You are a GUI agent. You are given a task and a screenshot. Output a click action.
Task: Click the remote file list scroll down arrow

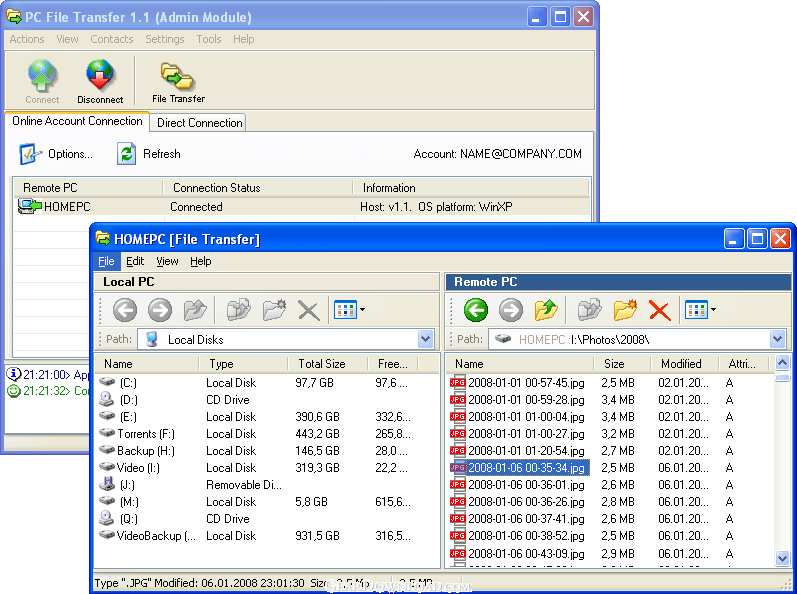(x=782, y=558)
